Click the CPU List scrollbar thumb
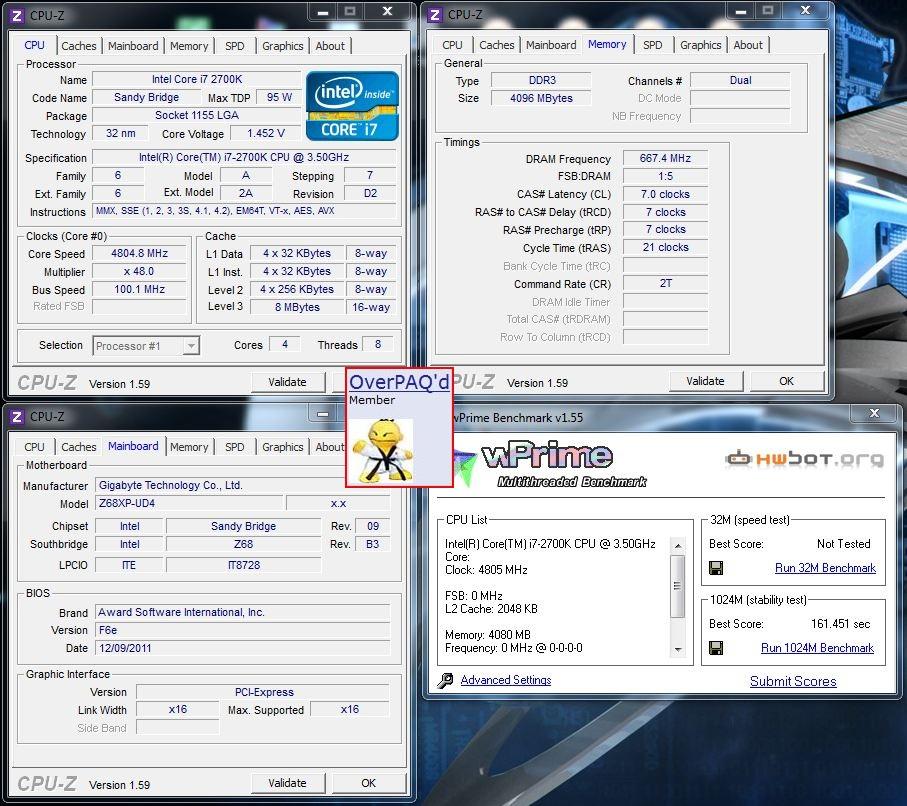 [x=678, y=586]
